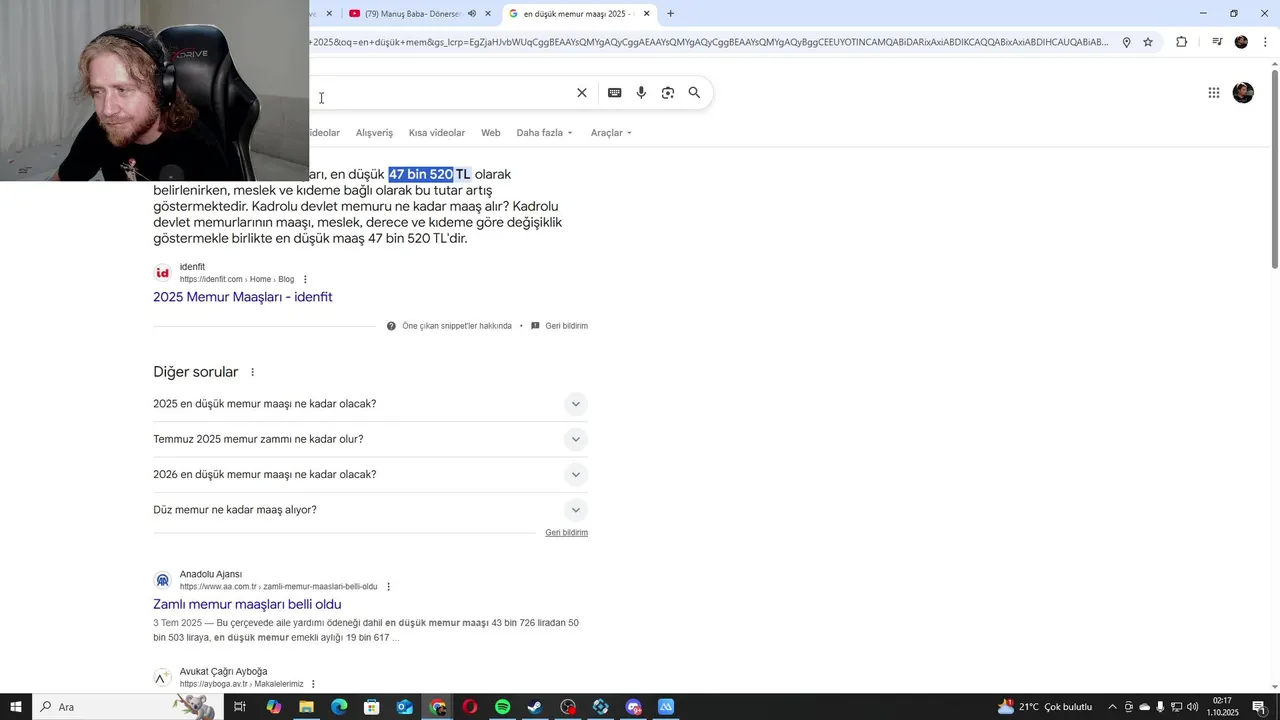Image resolution: width=1280 pixels, height=720 pixels.
Task: Open the Google apps grid
Action: [x=1214, y=93]
